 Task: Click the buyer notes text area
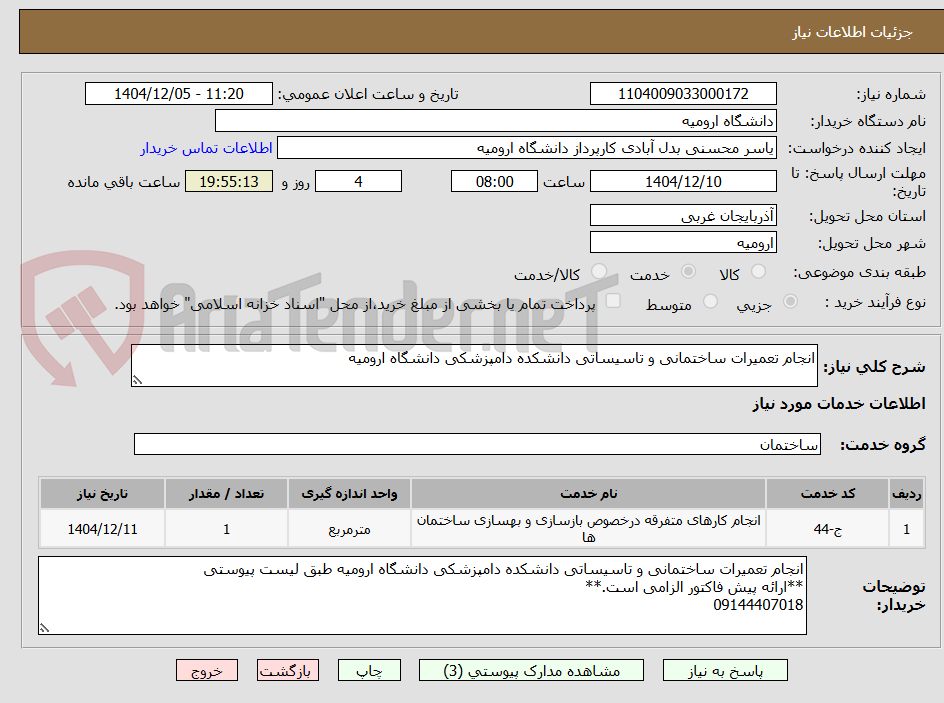point(422,595)
